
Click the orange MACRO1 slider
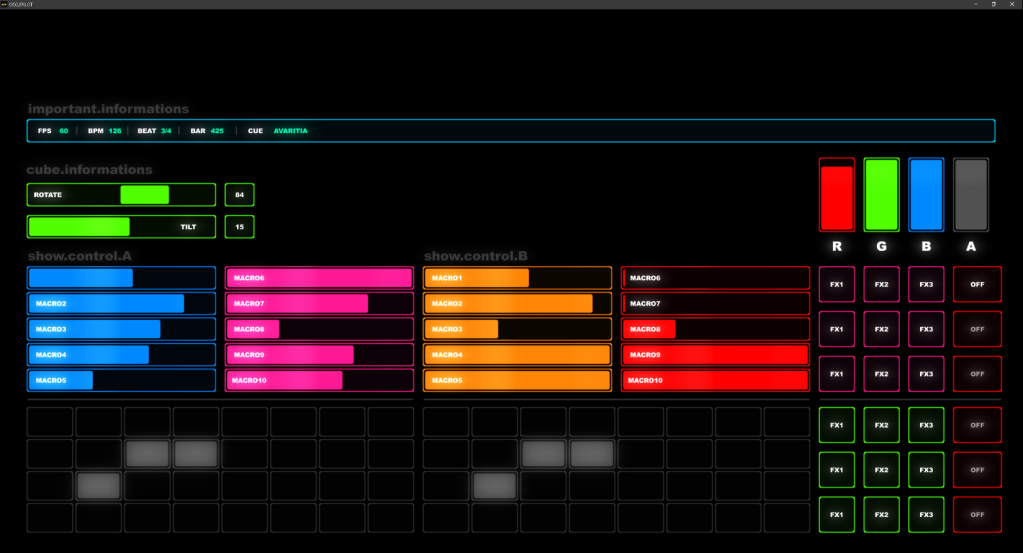(517, 278)
